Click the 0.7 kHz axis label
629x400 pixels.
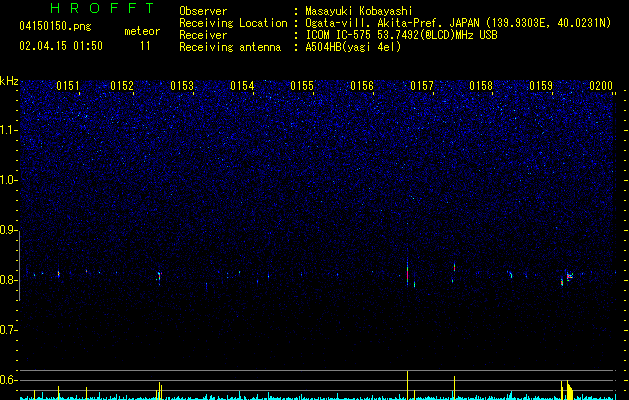tap(9, 330)
